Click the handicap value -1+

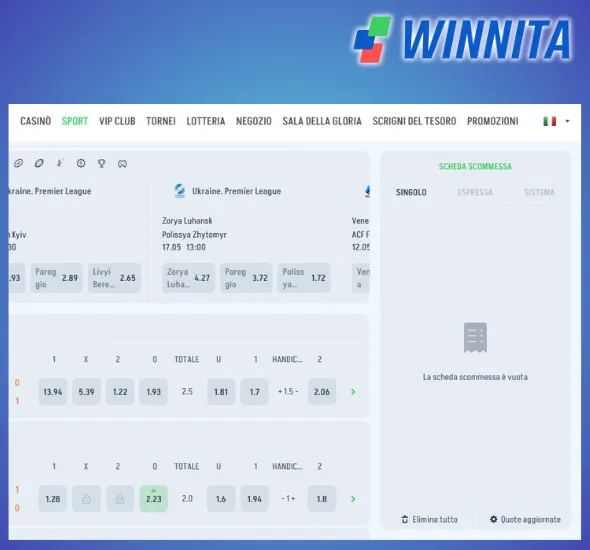[x=288, y=499]
